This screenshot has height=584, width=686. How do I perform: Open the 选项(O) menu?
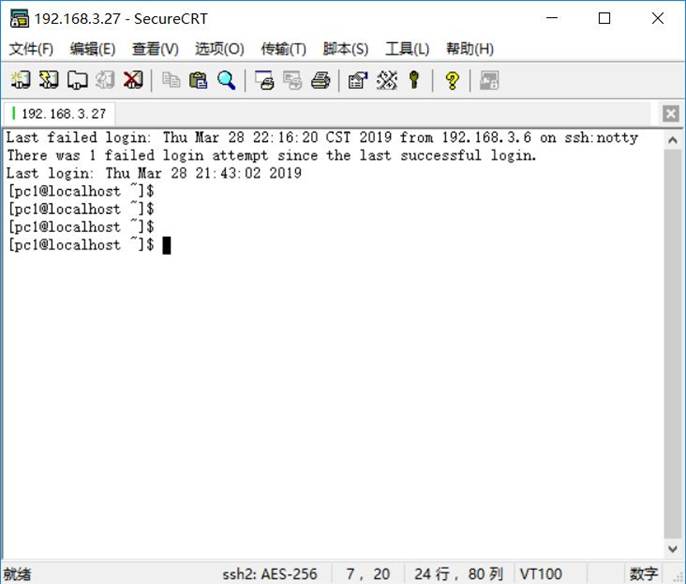tap(220, 49)
